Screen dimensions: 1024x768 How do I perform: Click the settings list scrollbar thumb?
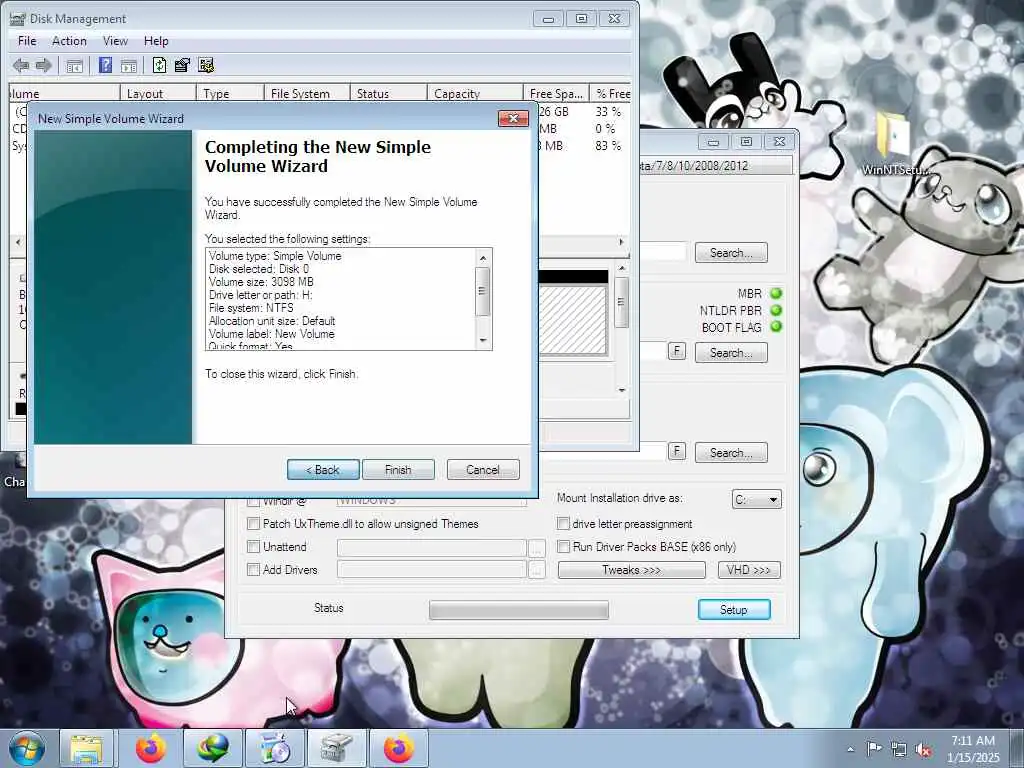pos(483,291)
